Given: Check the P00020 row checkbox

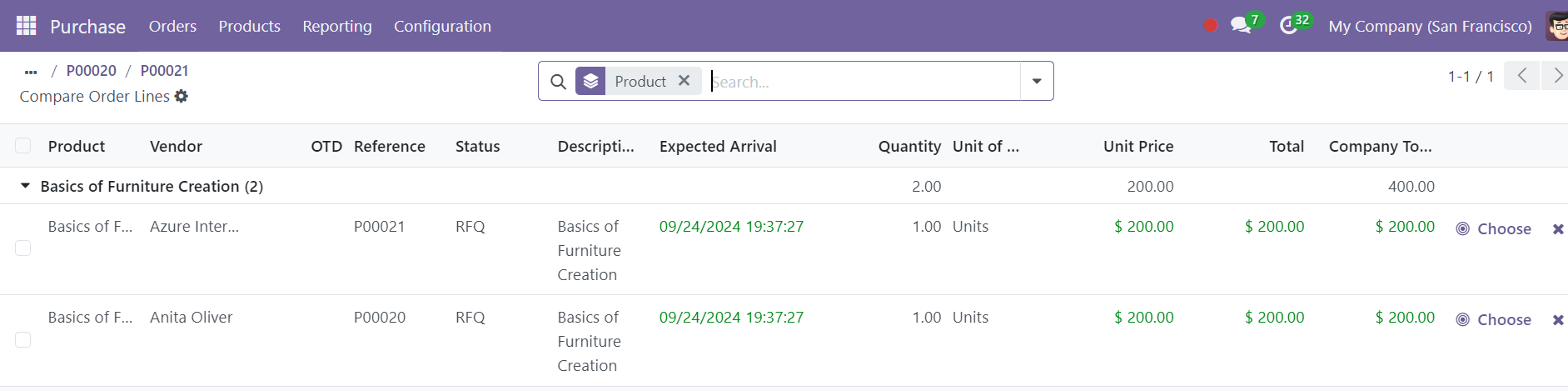Looking at the screenshot, I should pos(23,339).
